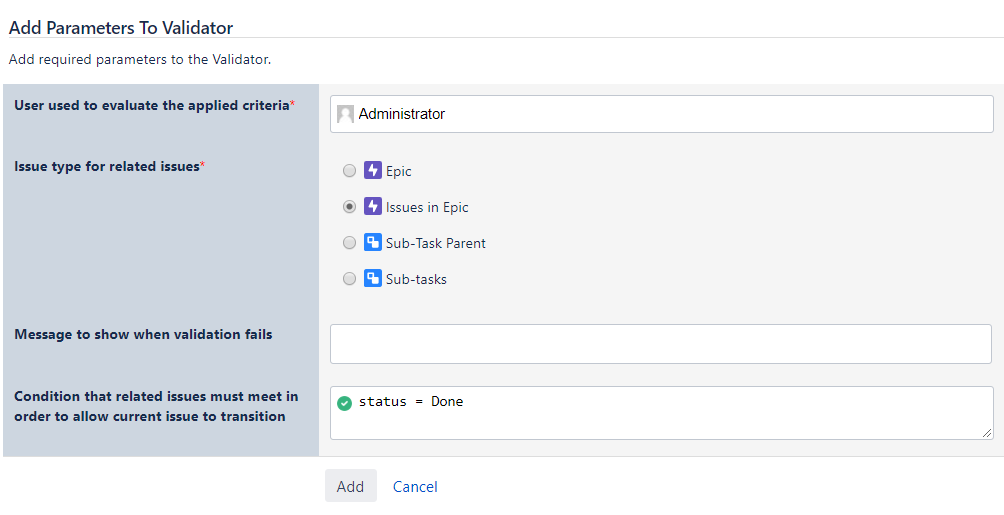1004x515 pixels.
Task: Click the blue subtask icon beside Sub-Task Parent
Action: [x=373, y=242]
